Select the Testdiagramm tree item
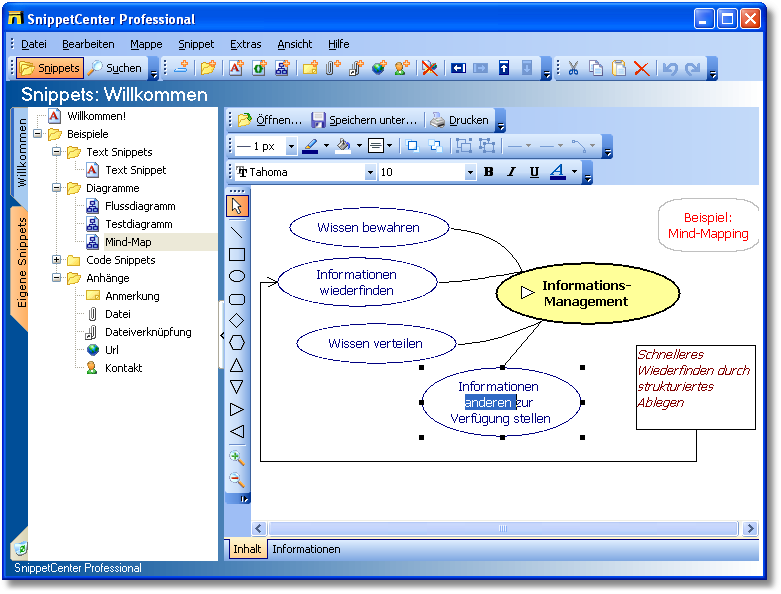This screenshot has height=594, width=781. click(138, 224)
